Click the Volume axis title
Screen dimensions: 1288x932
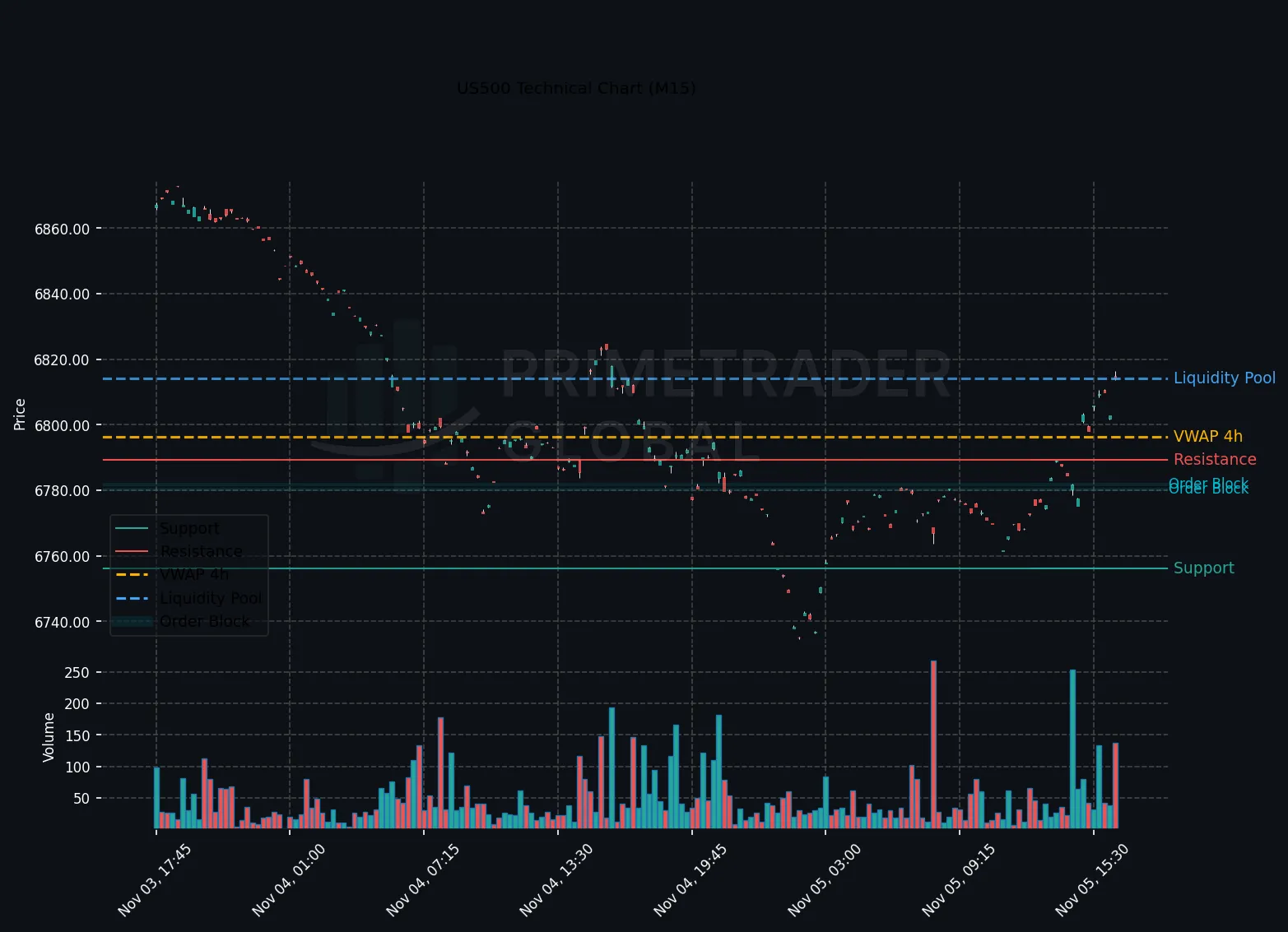click(49, 737)
